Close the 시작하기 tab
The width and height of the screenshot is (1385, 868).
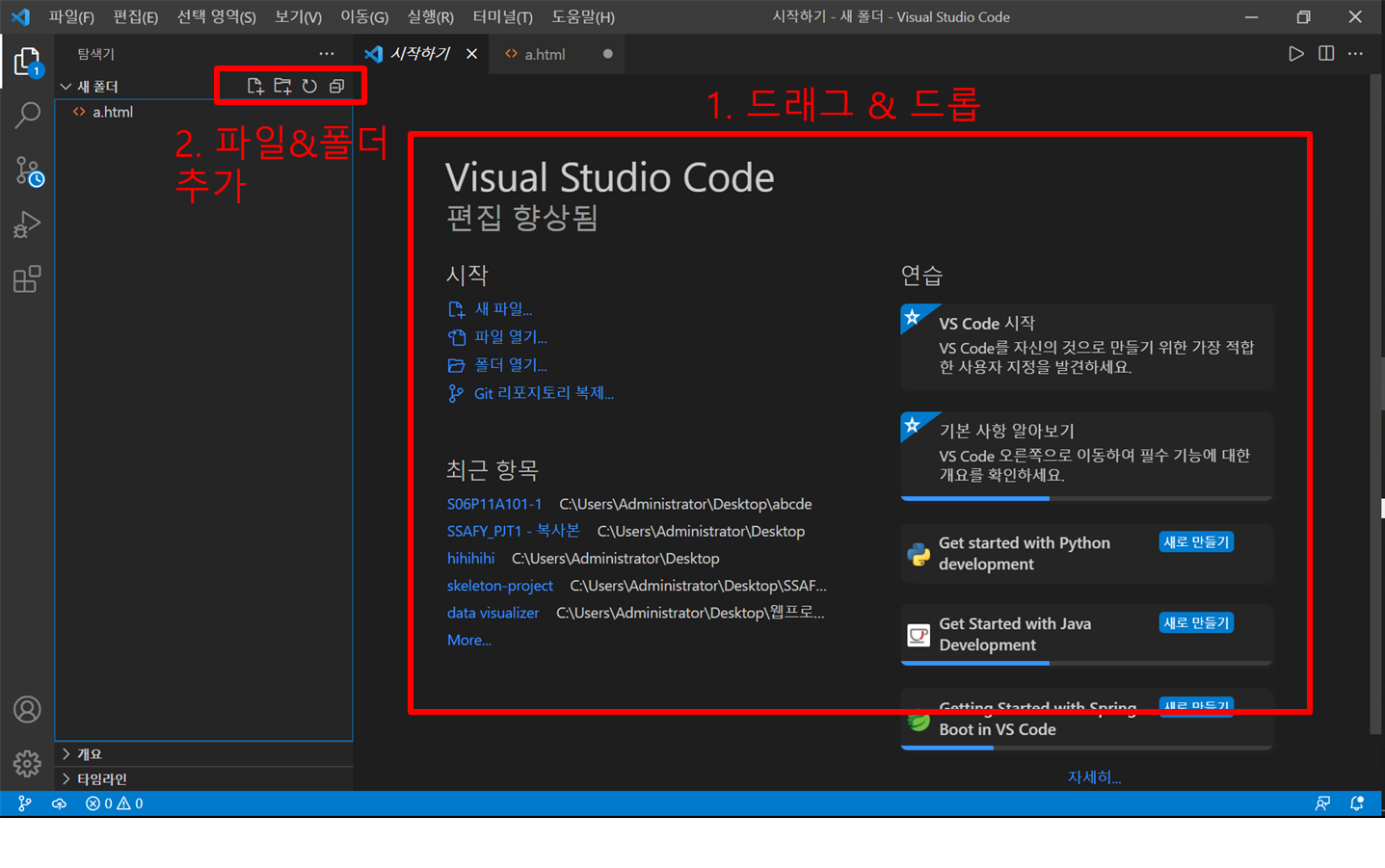[x=471, y=54]
